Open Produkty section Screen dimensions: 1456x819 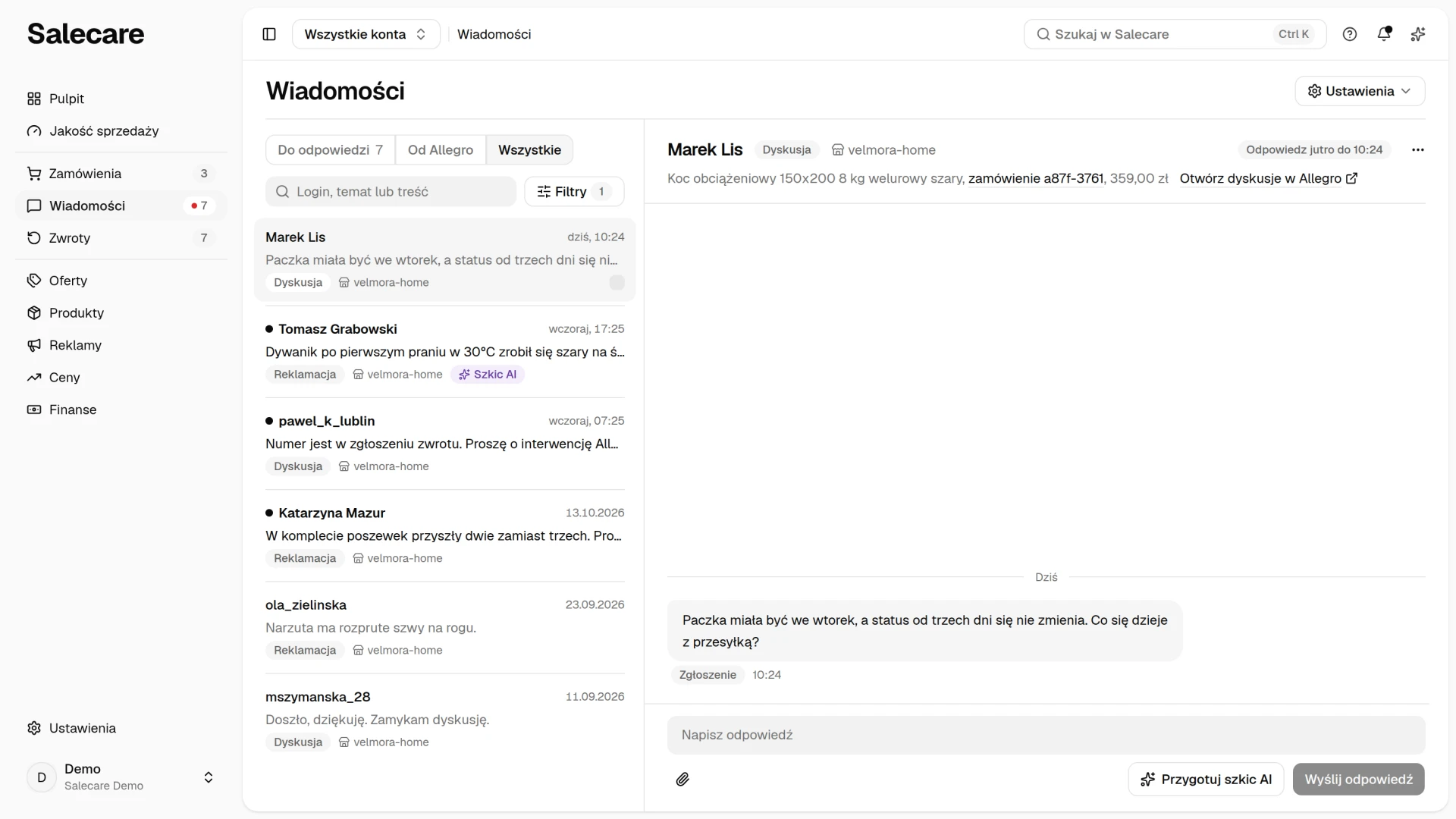121,313
